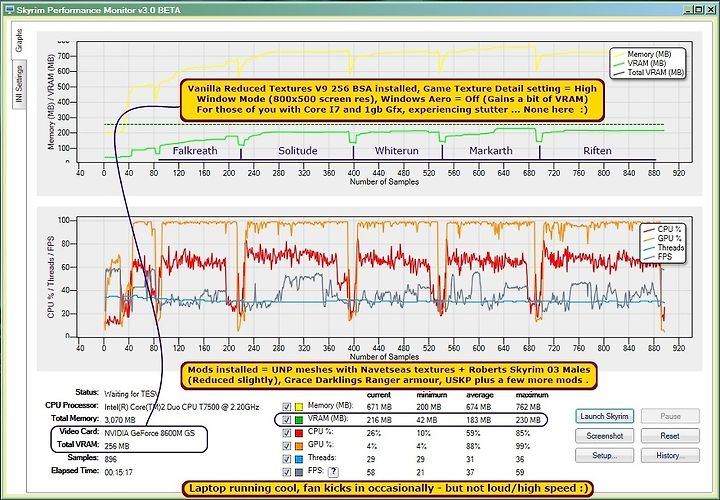Open the INI Settings tab

19,84
